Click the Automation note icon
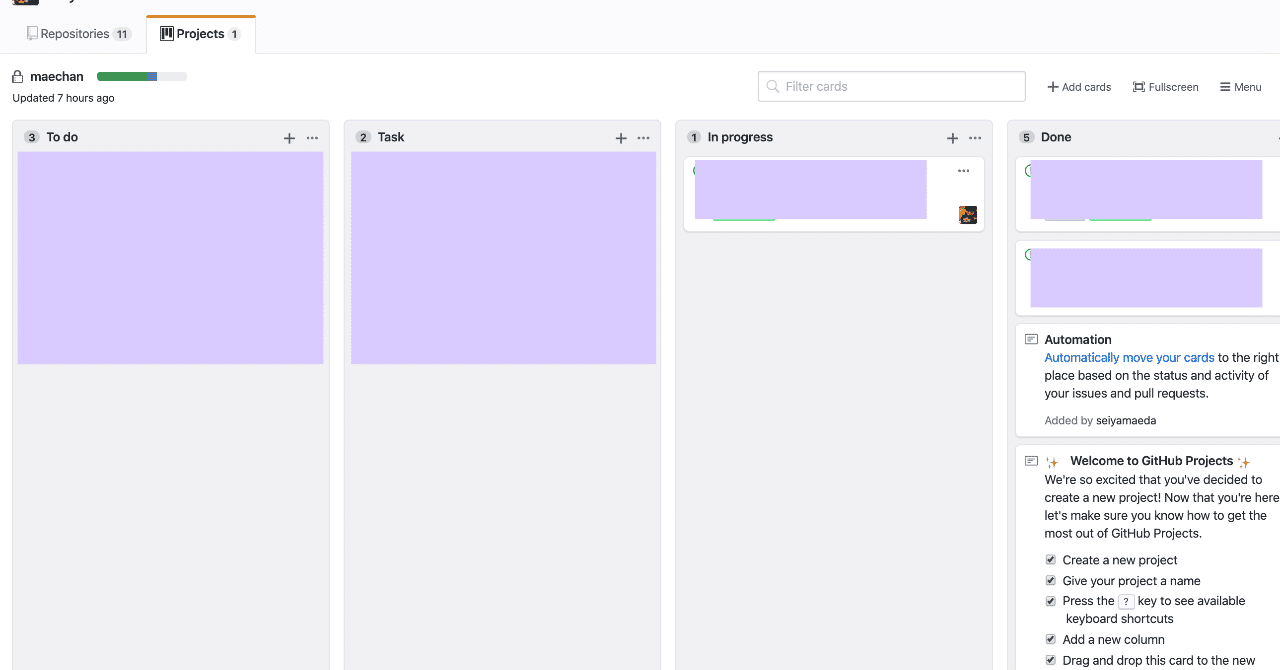This screenshot has width=1280, height=670. click(1031, 340)
